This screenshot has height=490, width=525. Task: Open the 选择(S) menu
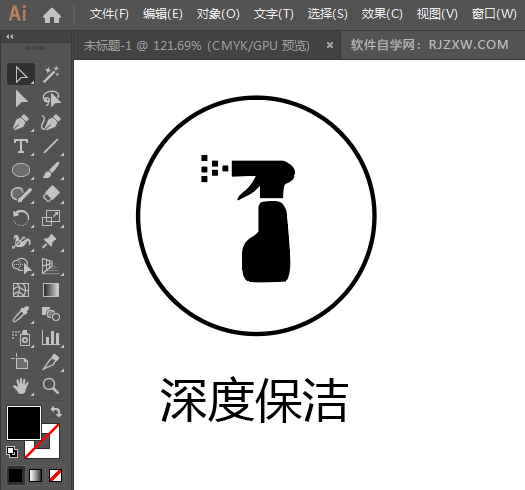tap(327, 14)
